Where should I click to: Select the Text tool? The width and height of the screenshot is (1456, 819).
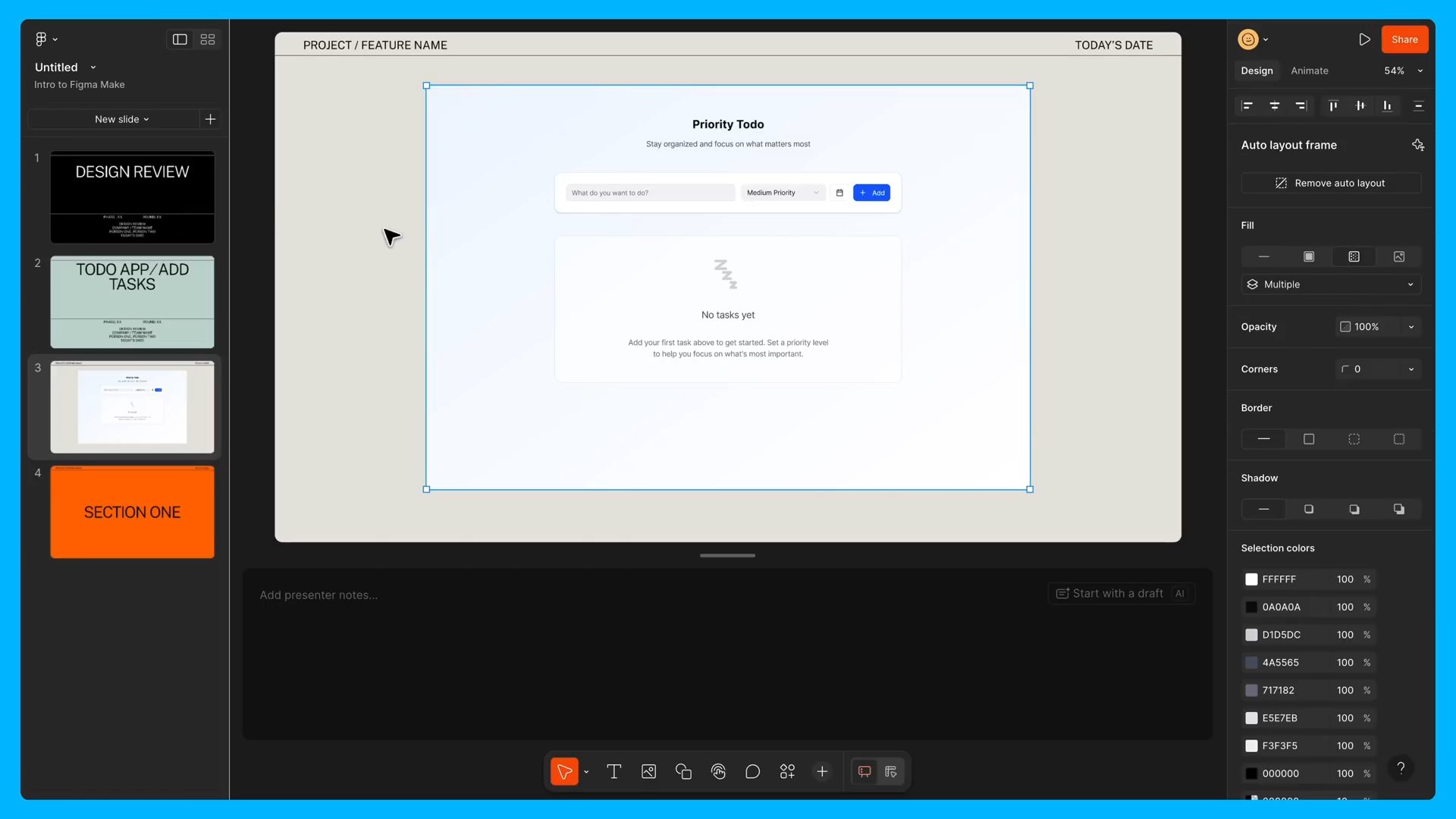tap(613, 771)
